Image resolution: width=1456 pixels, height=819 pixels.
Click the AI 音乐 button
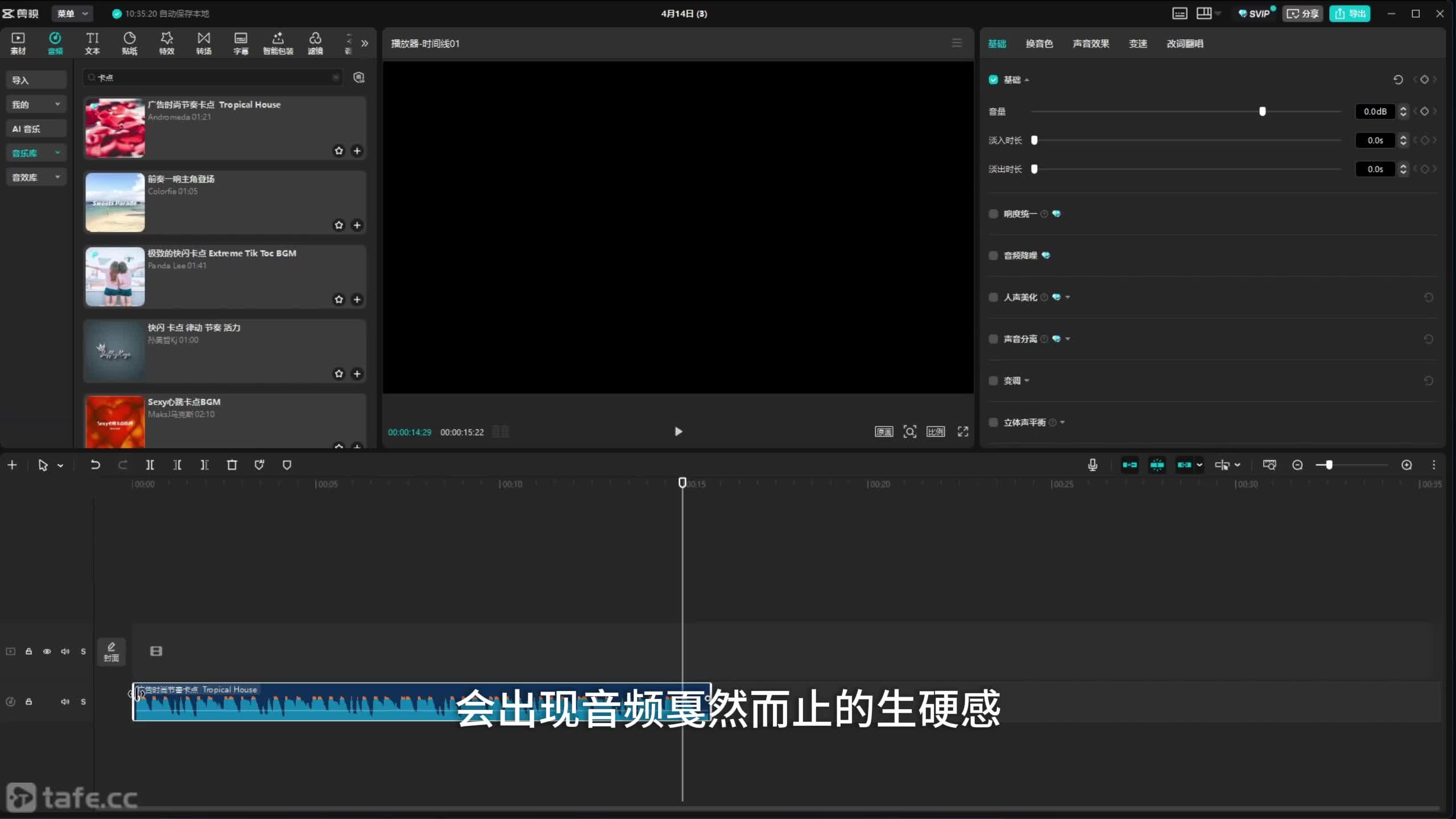pos(36,129)
